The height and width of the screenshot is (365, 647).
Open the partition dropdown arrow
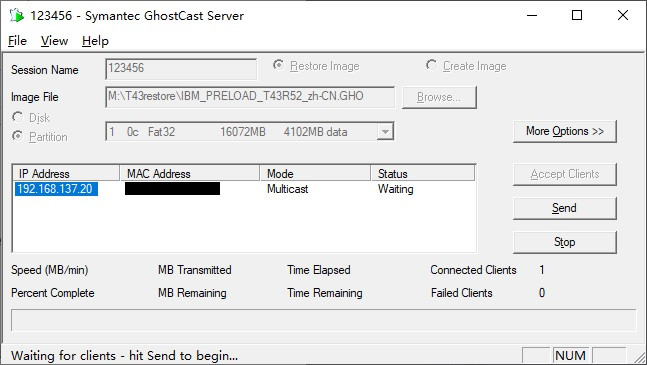(385, 132)
